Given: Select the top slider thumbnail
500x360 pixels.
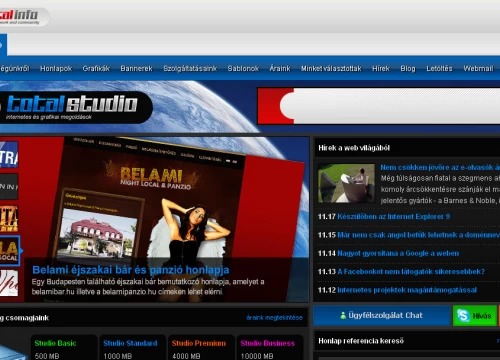Looking at the screenshot, I should click(9, 155).
